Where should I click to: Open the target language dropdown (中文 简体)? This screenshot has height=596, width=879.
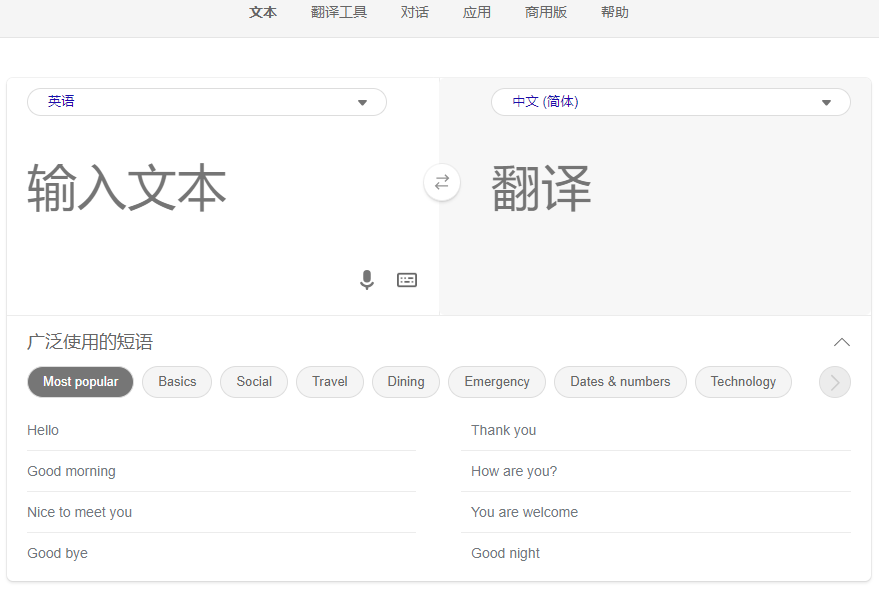(670, 102)
